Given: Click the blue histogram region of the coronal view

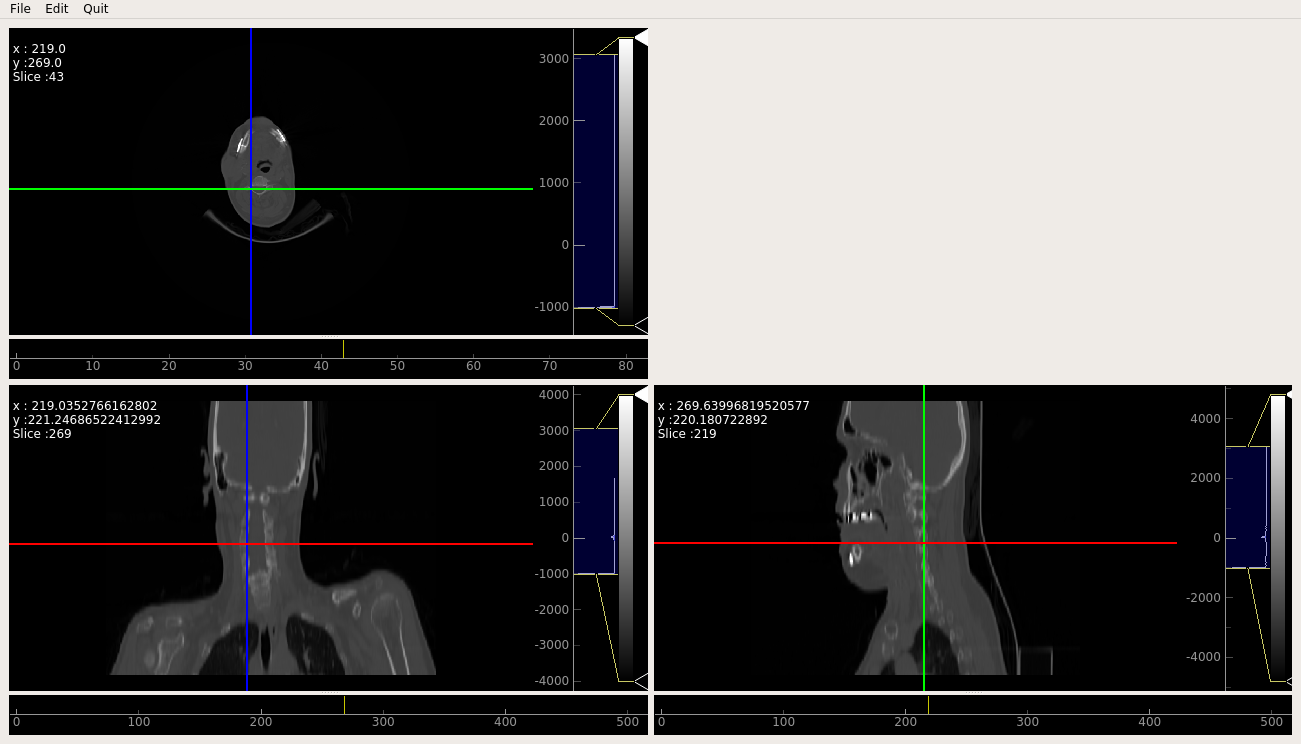Looking at the screenshot, I should [595, 502].
